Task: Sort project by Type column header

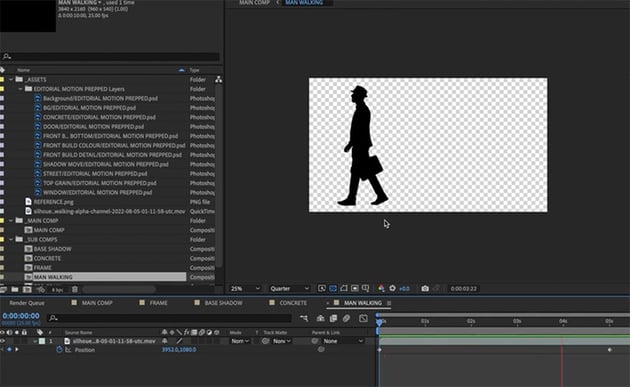Action: tap(194, 70)
